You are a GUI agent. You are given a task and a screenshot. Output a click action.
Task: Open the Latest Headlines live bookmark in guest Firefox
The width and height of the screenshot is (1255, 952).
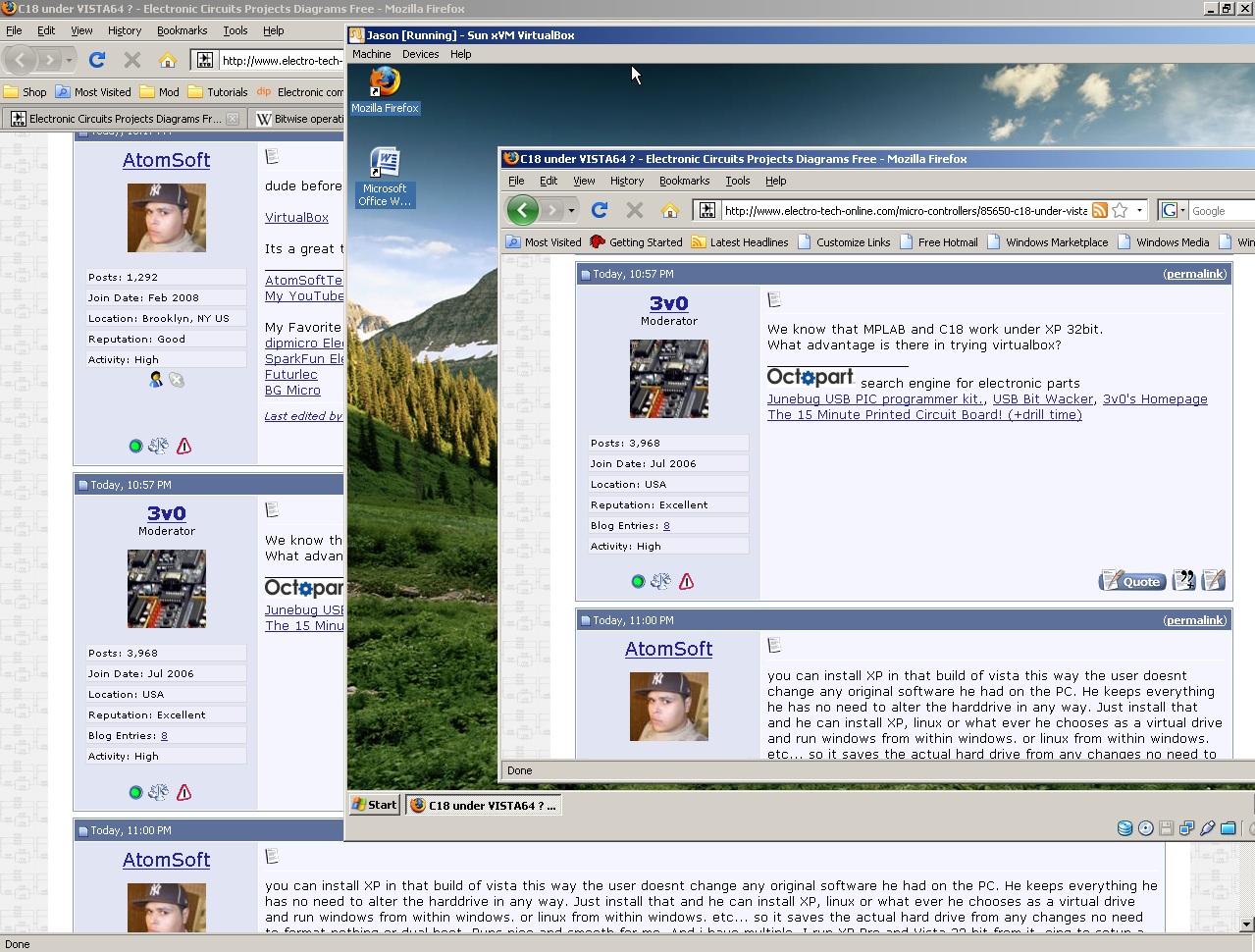pos(740,242)
